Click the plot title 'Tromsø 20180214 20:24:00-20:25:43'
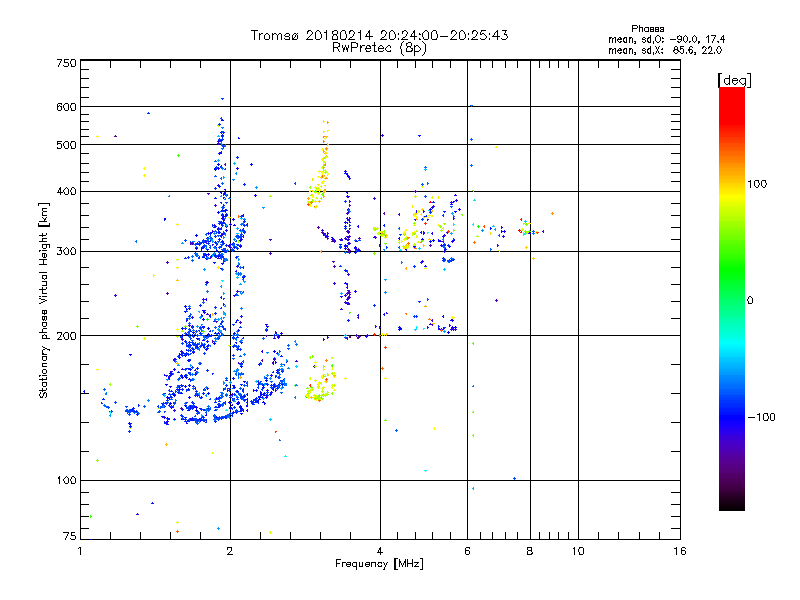Image resolution: width=800 pixels, height=600 pixels. pos(379,35)
